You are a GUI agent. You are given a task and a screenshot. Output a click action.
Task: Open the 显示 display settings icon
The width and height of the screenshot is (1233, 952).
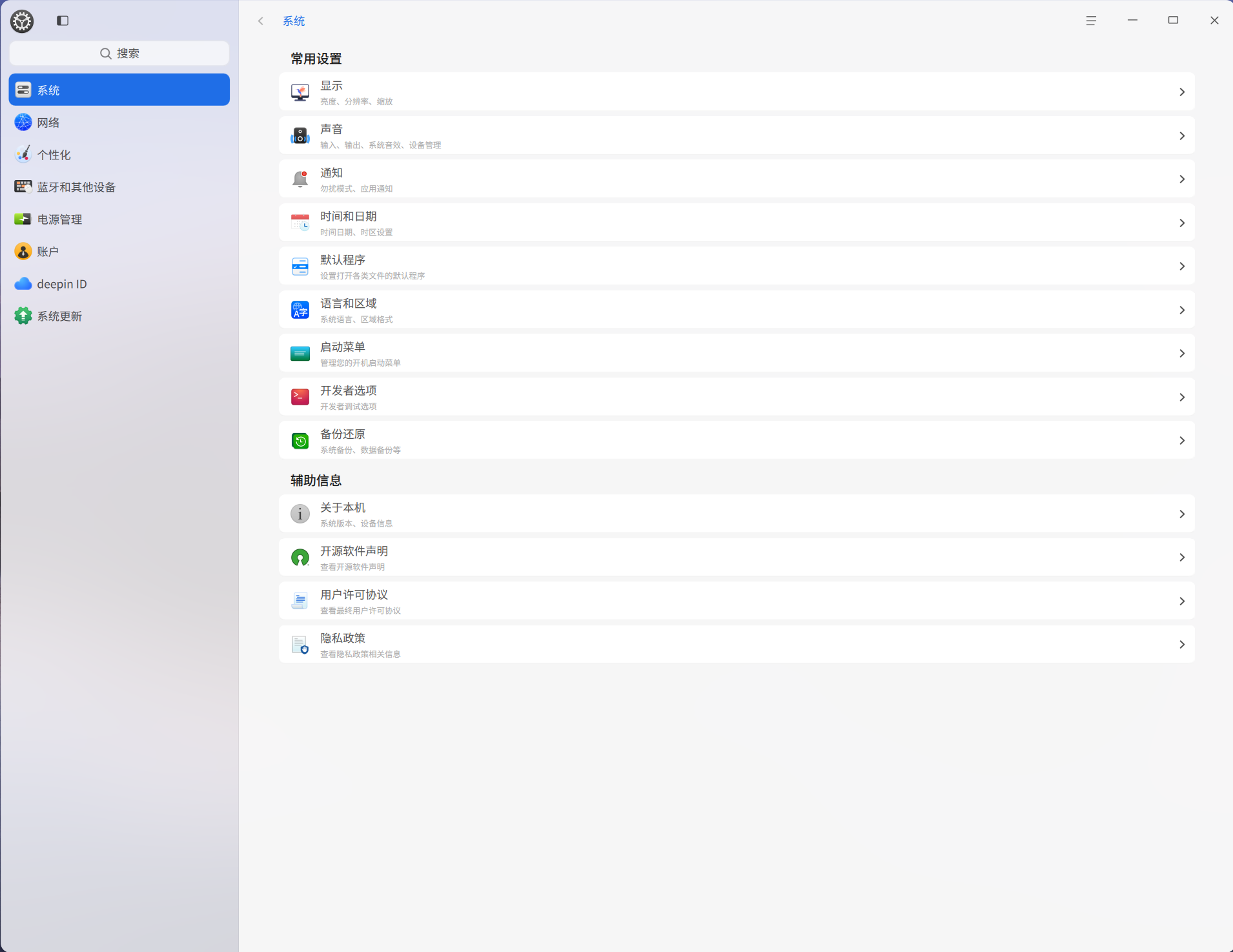(x=300, y=92)
